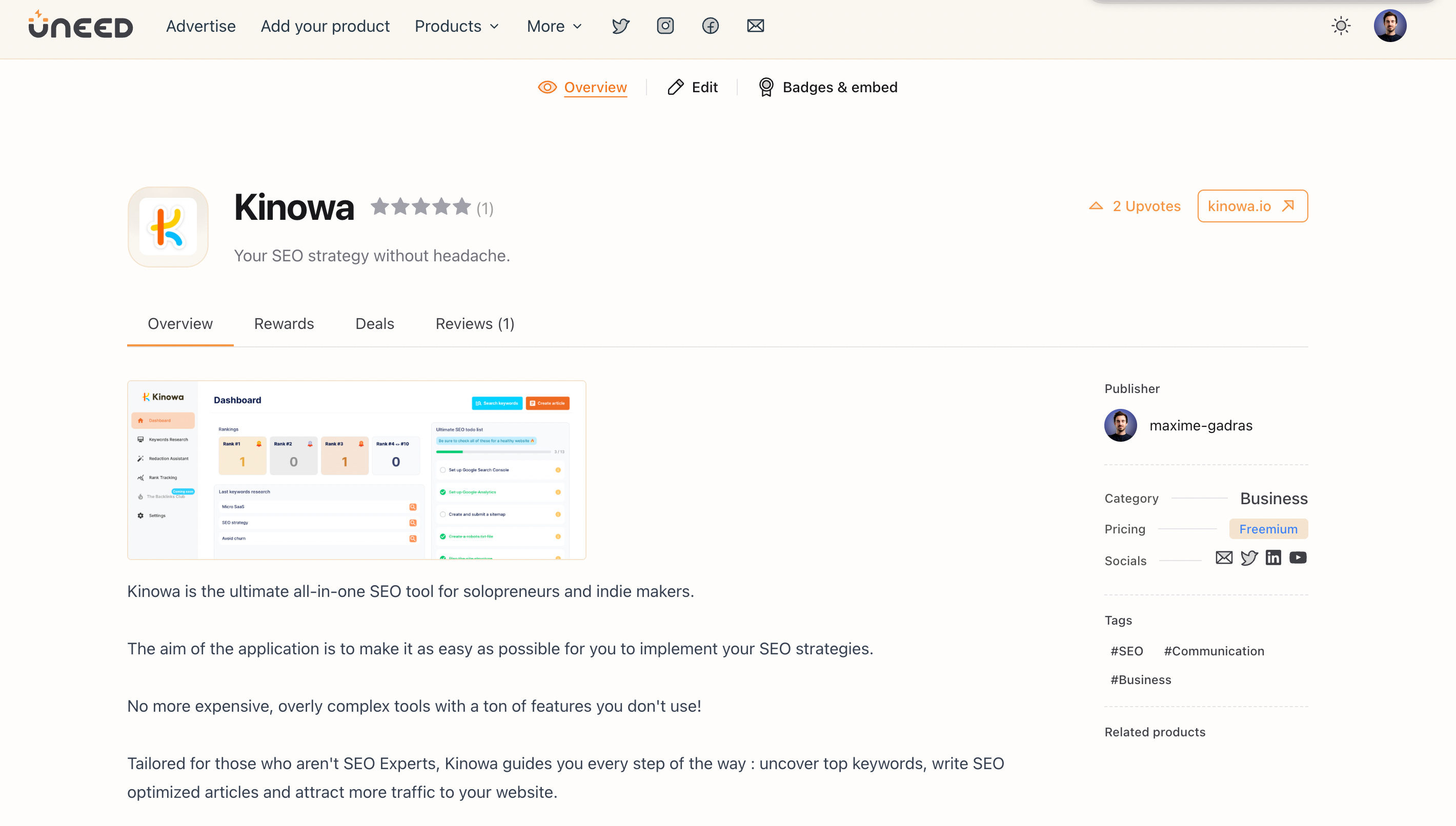Open Uneed's Facebook from header
The width and height of the screenshot is (1456, 826).
[711, 26]
